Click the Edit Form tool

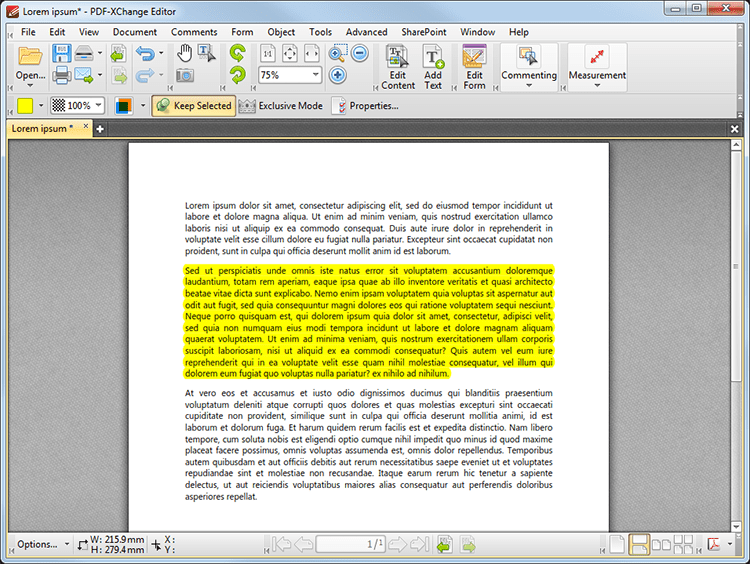click(x=474, y=67)
